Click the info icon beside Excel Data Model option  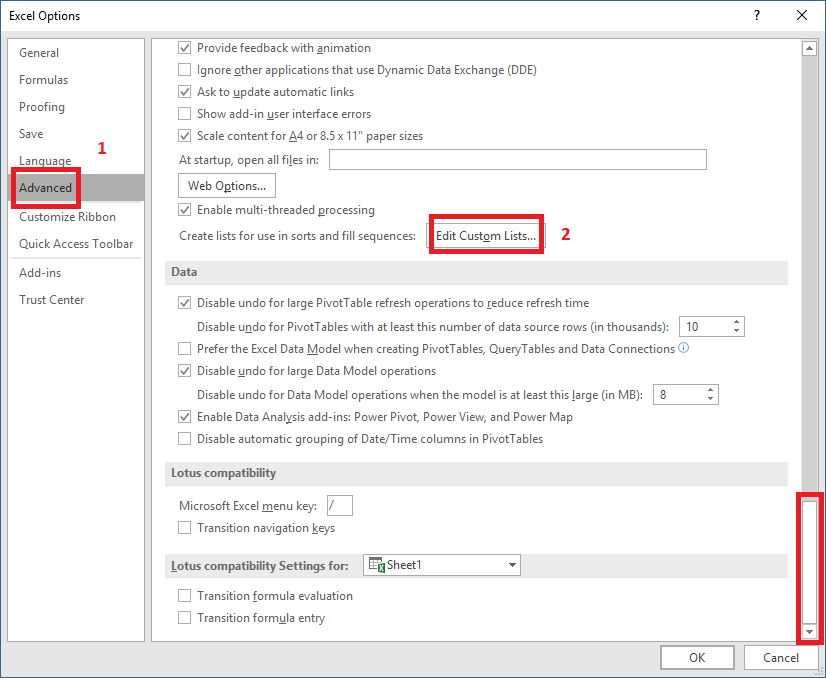[x=684, y=349]
